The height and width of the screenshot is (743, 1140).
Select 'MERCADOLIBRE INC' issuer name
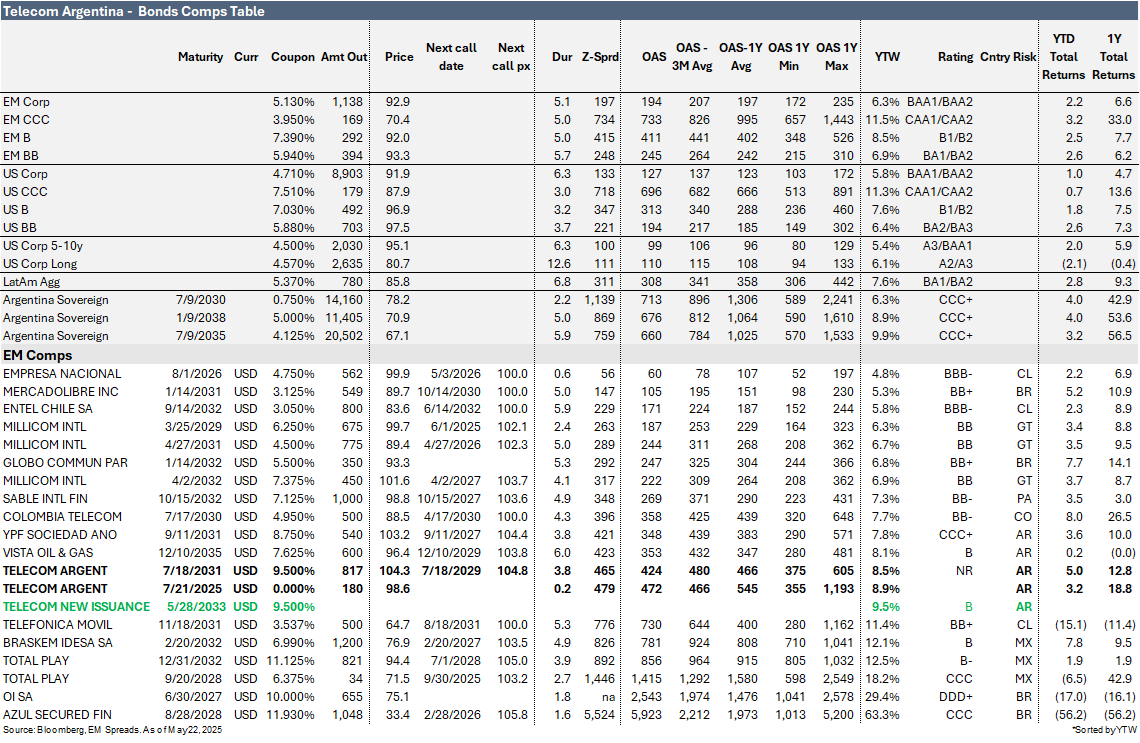point(60,391)
